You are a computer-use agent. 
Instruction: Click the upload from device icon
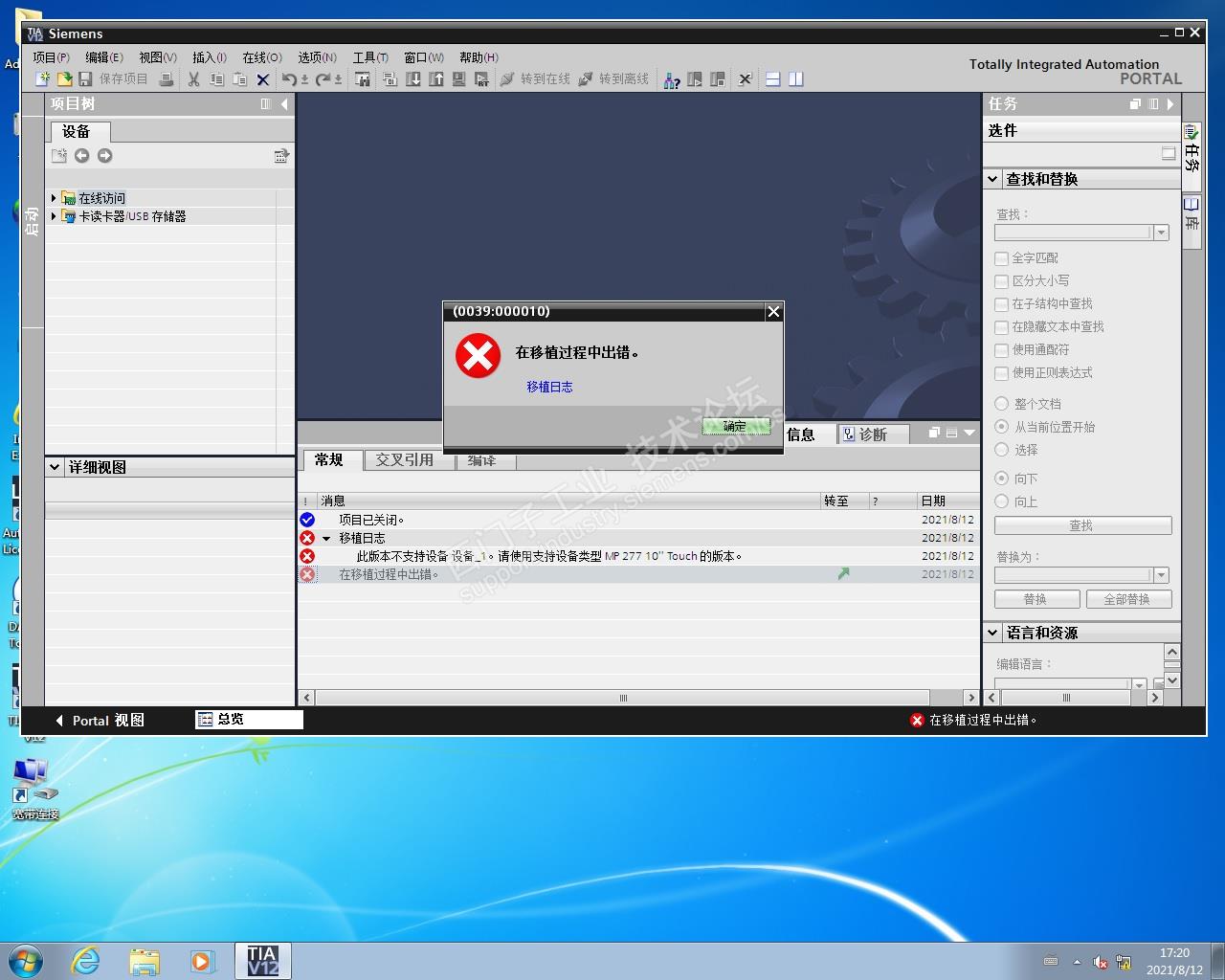[x=436, y=79]
